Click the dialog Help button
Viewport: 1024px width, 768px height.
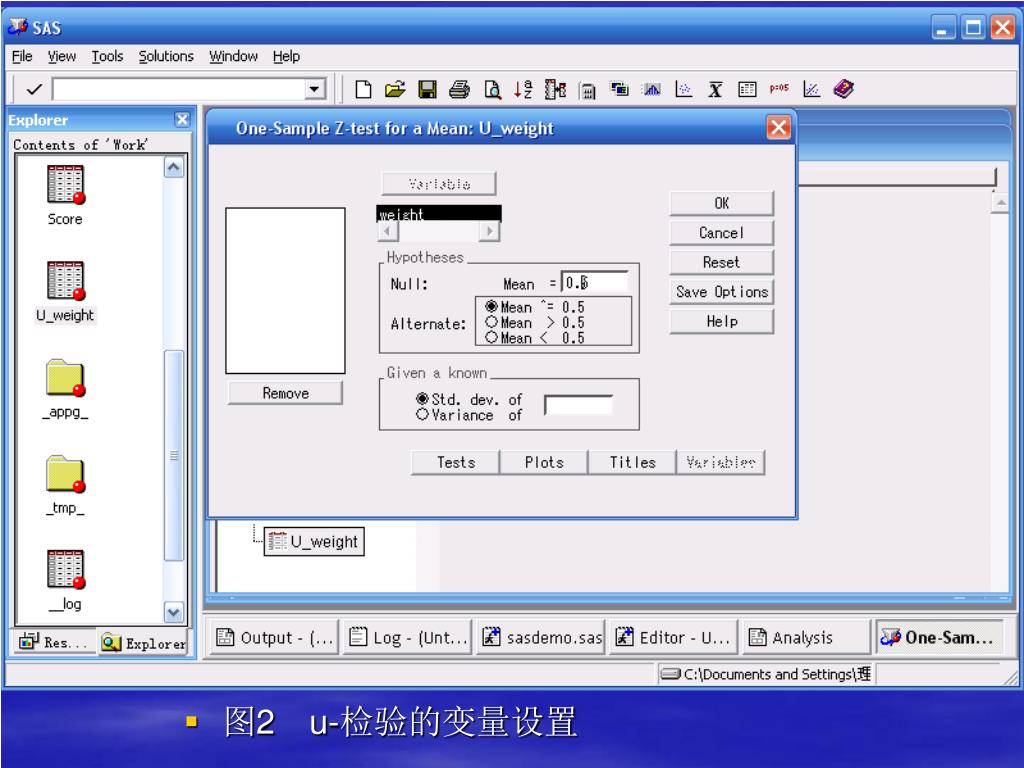coord(721,321)
